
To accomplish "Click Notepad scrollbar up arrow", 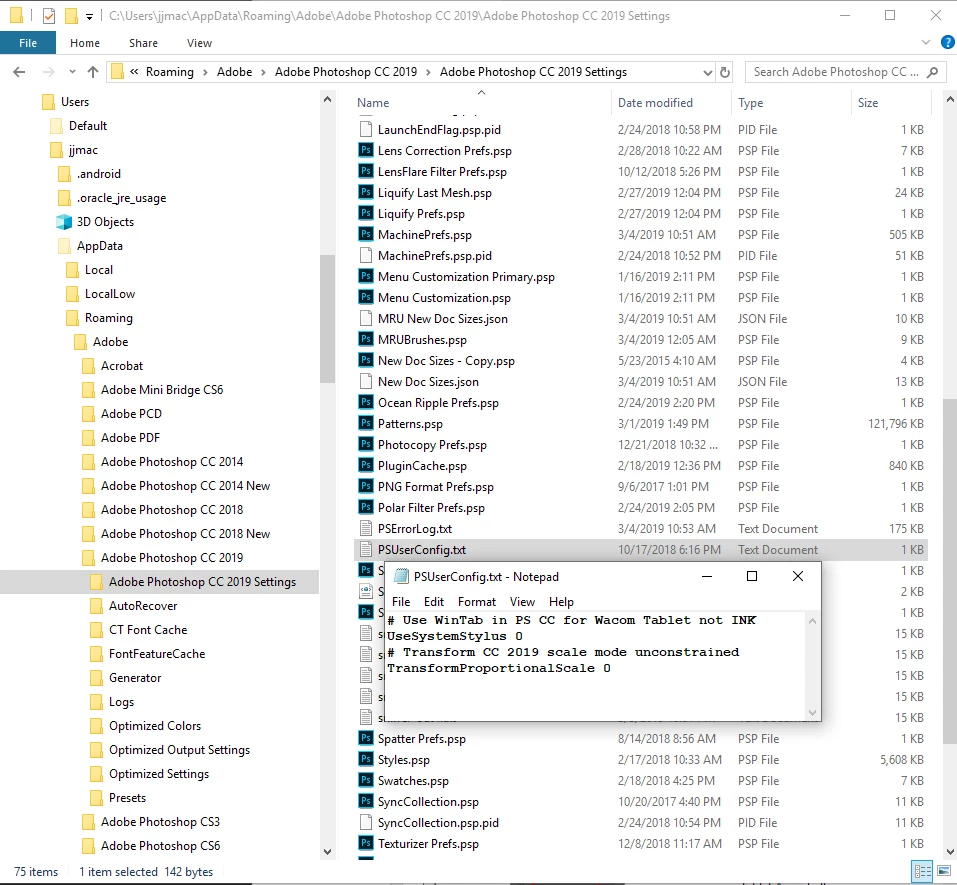I will (x=812, y=621).
